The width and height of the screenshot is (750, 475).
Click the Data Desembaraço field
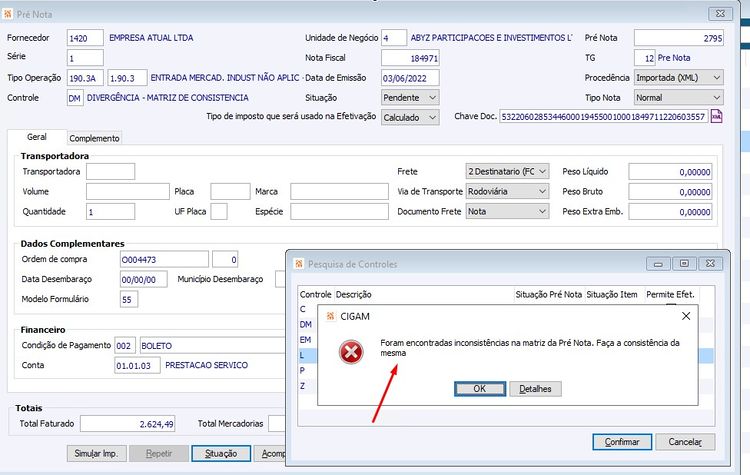[x=143, y=279]
